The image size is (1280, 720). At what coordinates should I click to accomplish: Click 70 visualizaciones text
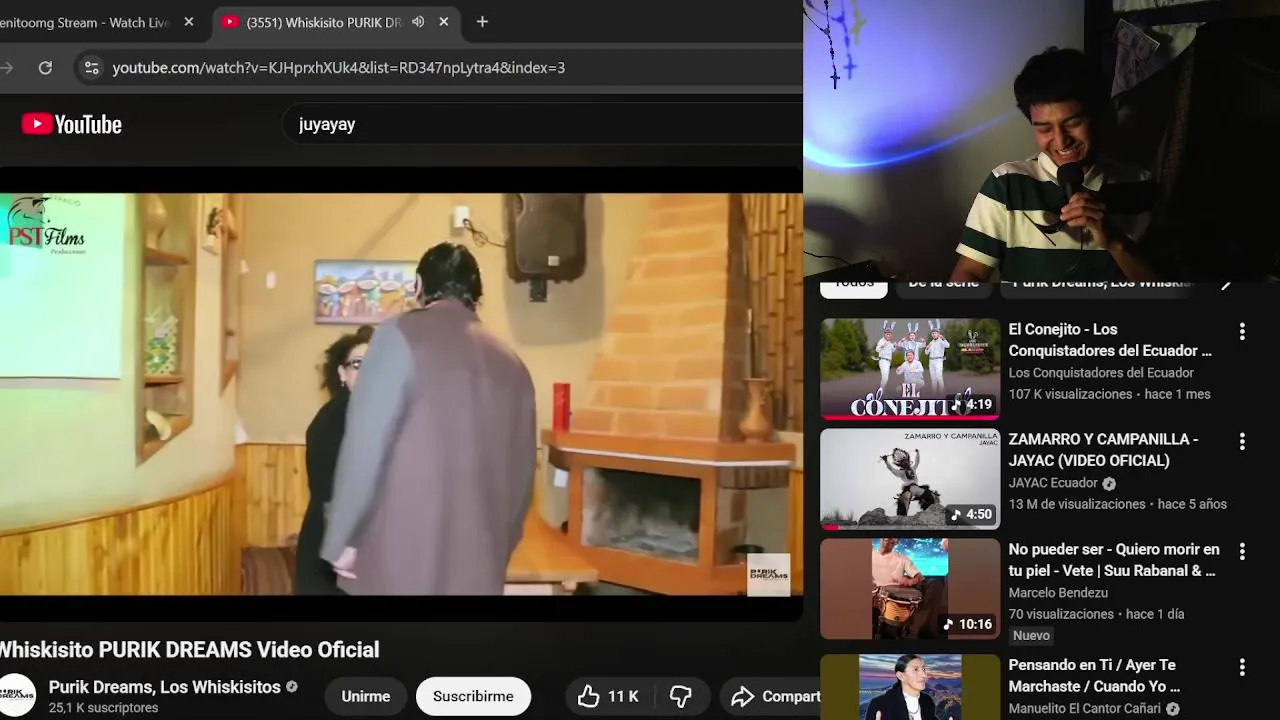click(x=1061, y=614)
